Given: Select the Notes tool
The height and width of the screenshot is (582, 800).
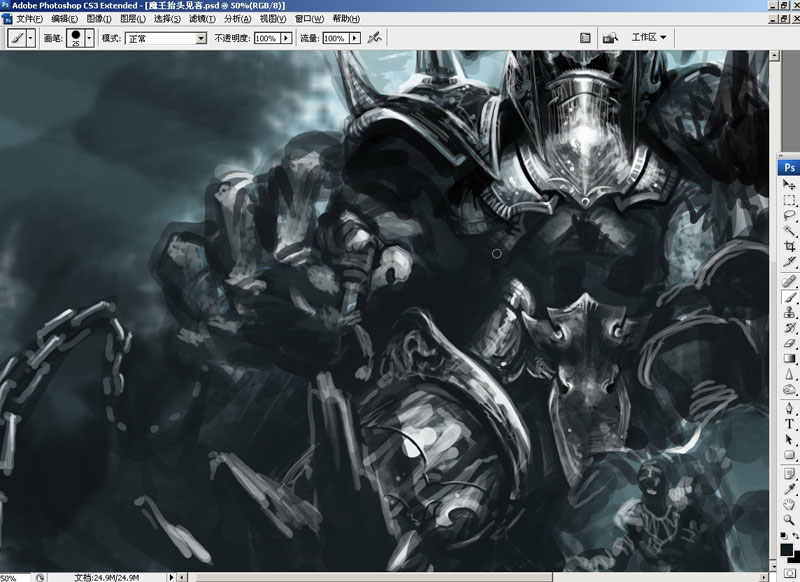Looking at the screenshot, I should 789,474.
